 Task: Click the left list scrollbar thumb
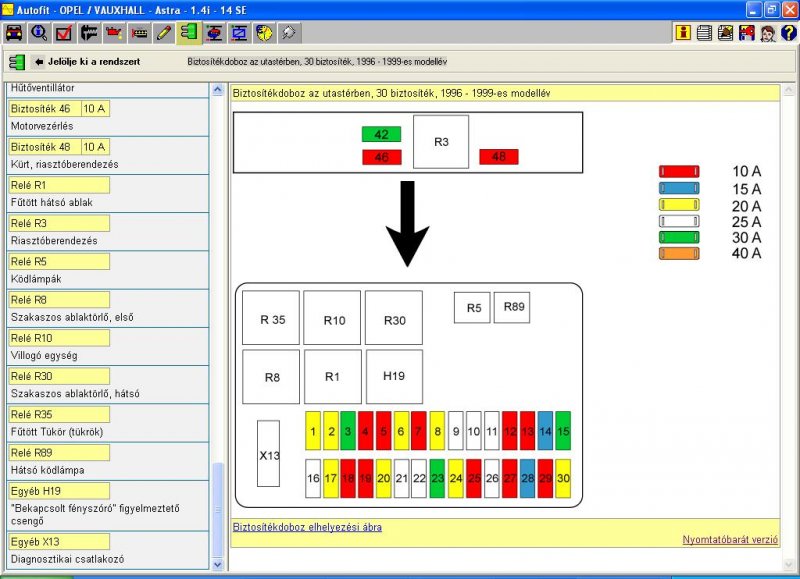click(x=217, y=510)
